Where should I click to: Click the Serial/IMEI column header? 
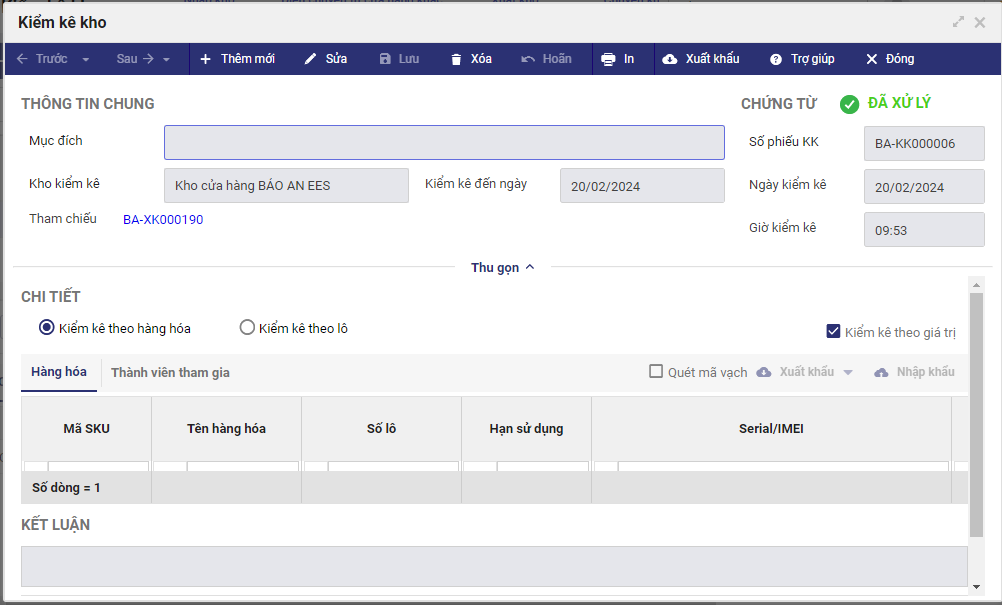(771, 429)
